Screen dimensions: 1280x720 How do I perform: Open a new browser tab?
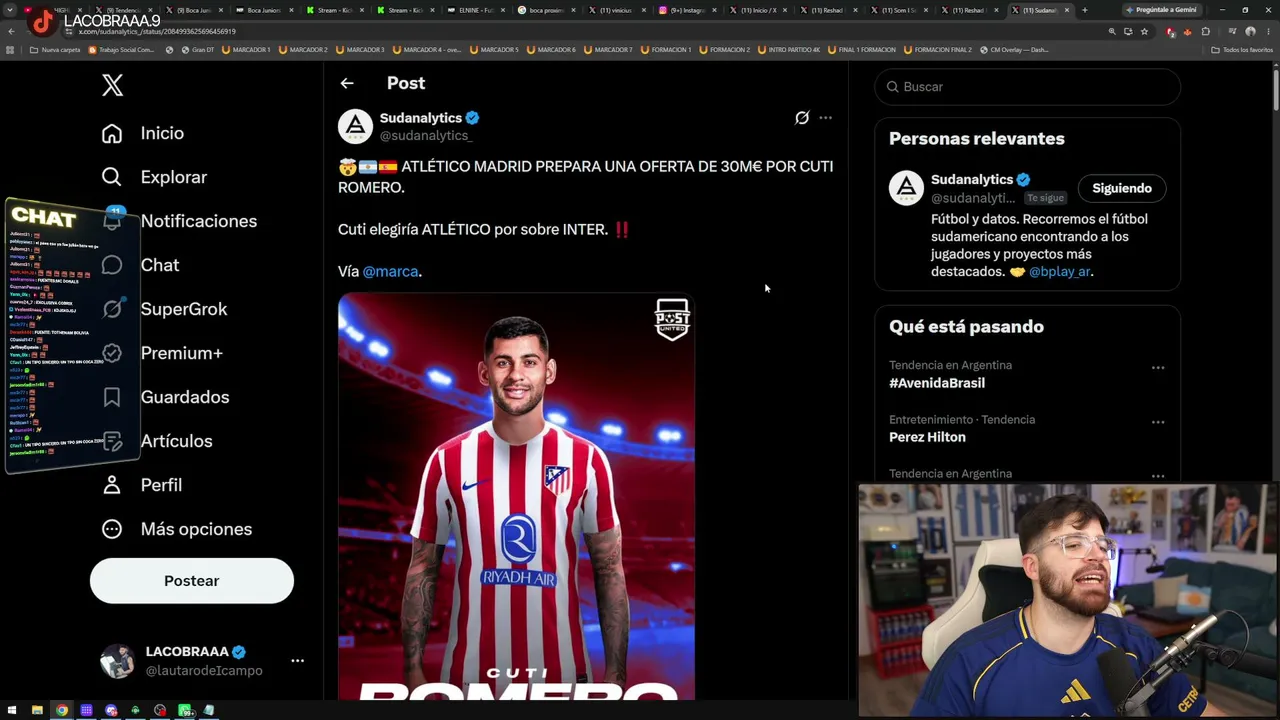pos(1084,10)
